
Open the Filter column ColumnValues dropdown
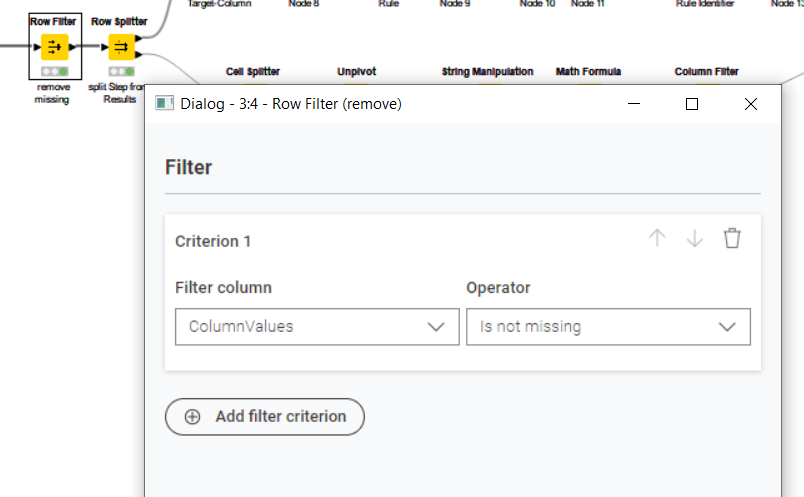click(317, 327)
